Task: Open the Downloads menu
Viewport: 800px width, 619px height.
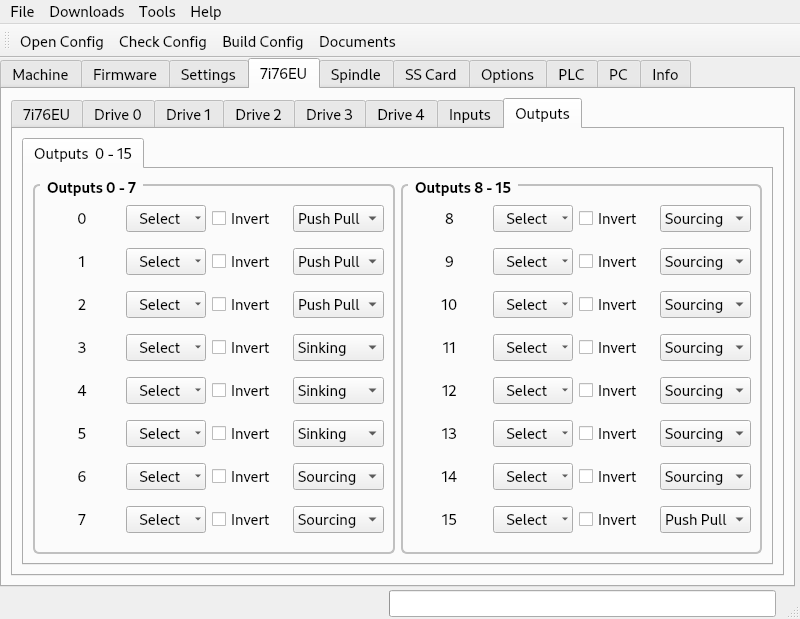Action: [87, 12]
